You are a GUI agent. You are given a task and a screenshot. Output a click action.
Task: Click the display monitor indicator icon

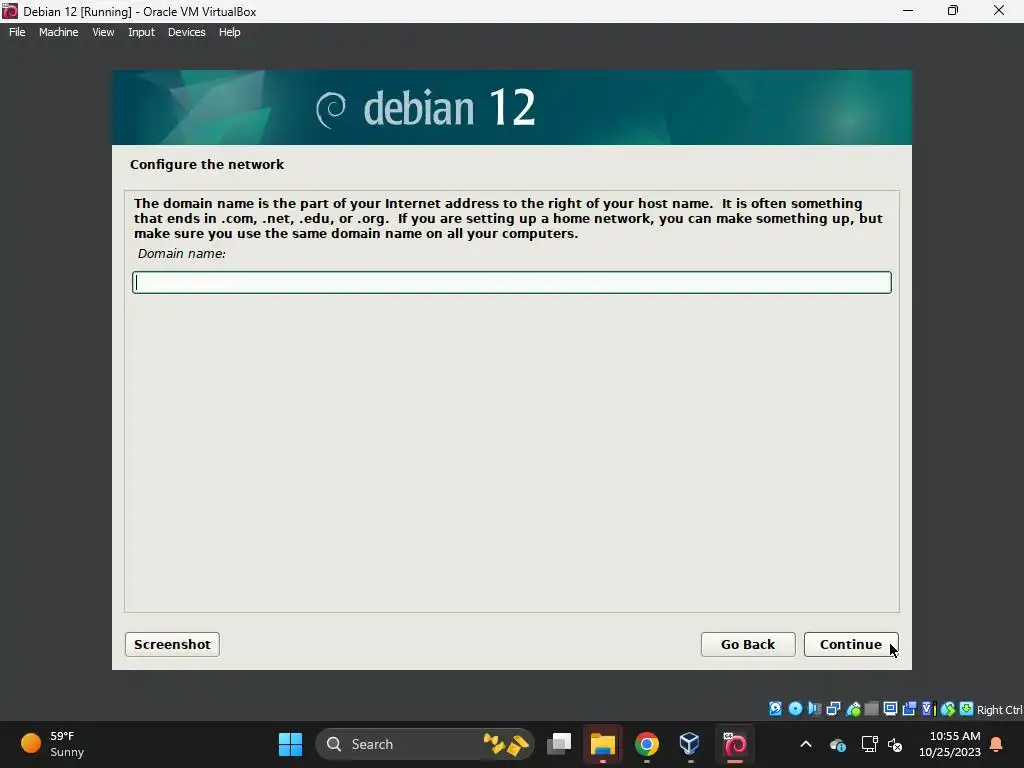click(890, 709)
